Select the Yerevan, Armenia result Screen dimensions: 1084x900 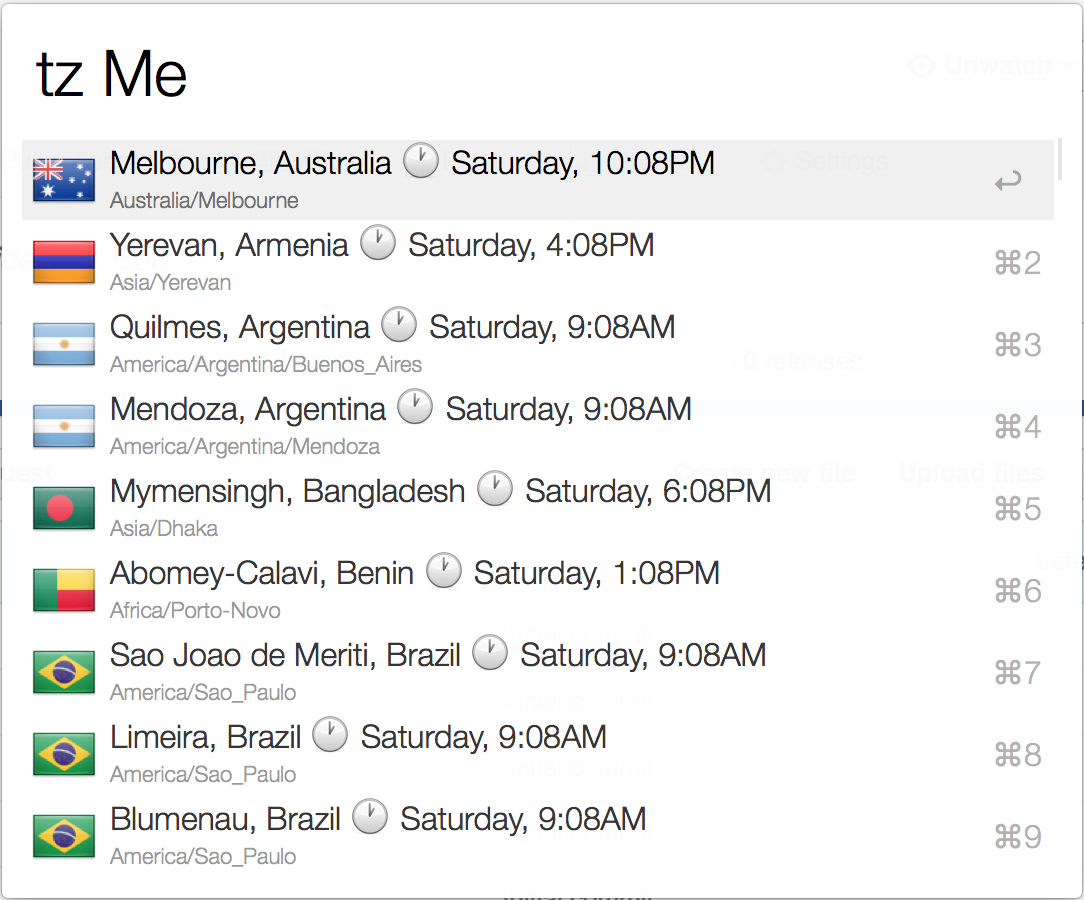(x=538, y=262)
